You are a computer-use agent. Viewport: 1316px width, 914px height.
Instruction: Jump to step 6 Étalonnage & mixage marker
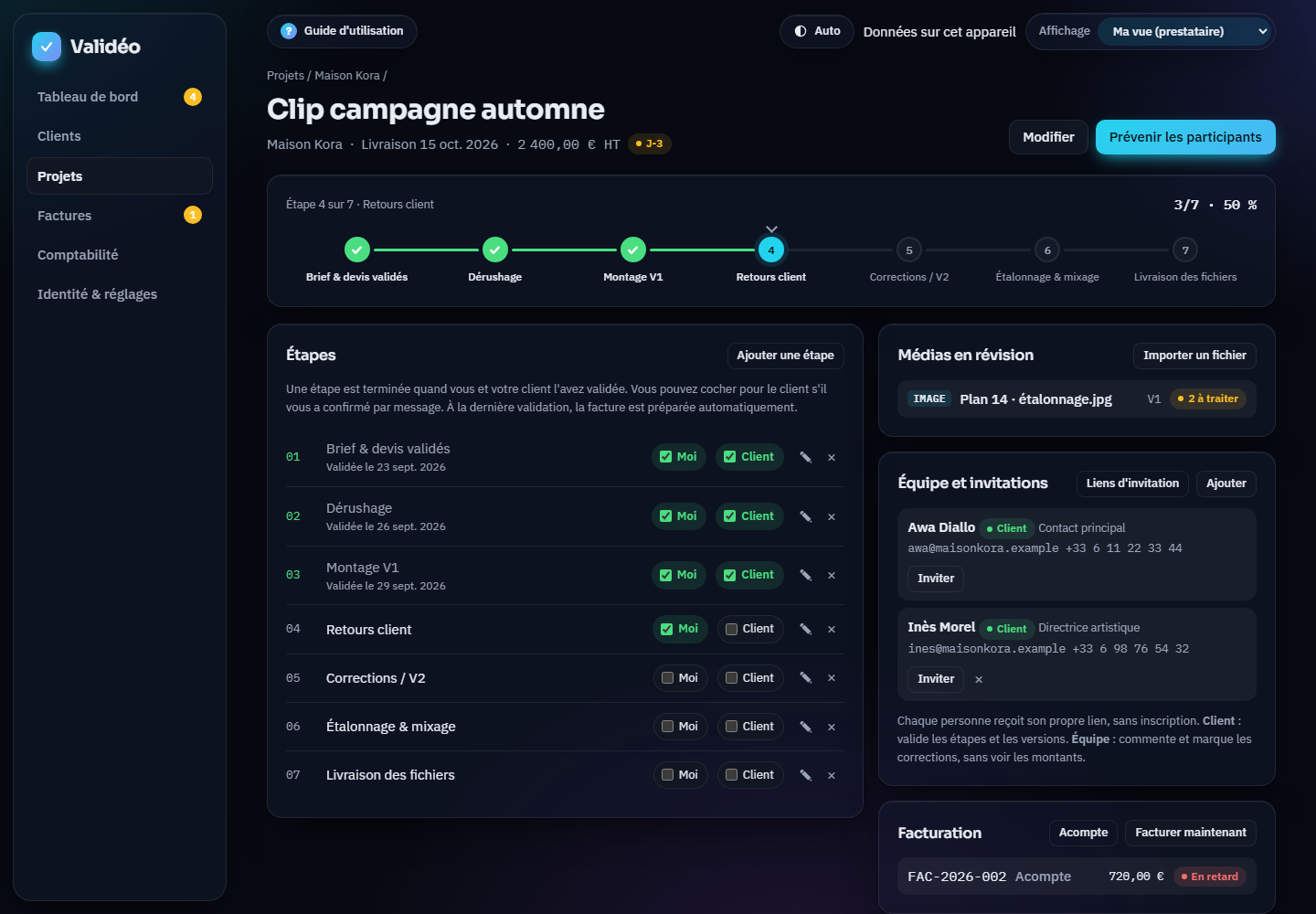pos(1047,250)
